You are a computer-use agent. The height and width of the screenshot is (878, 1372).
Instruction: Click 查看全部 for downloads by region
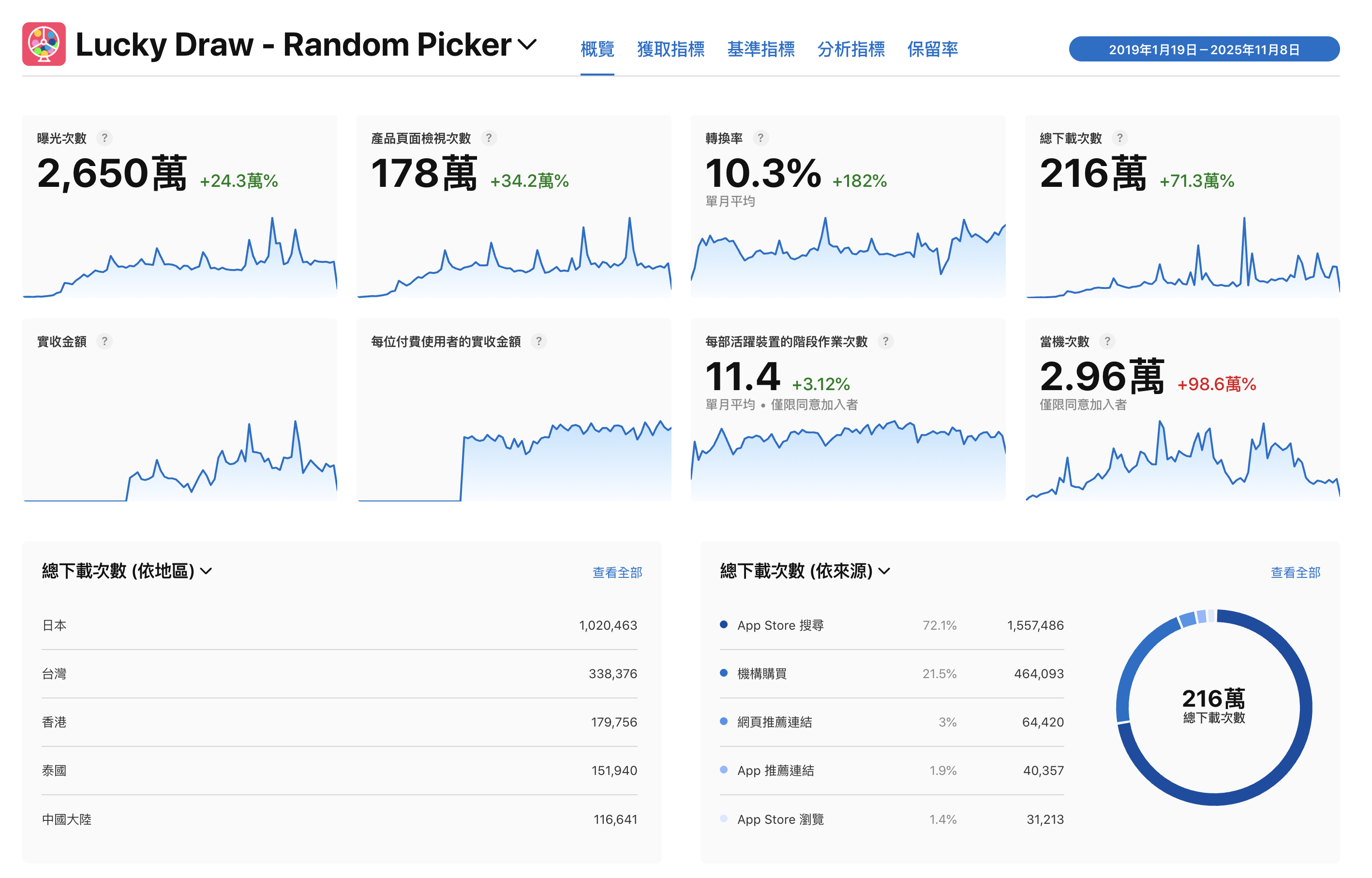pyautogui.click(x=617, y=573)
